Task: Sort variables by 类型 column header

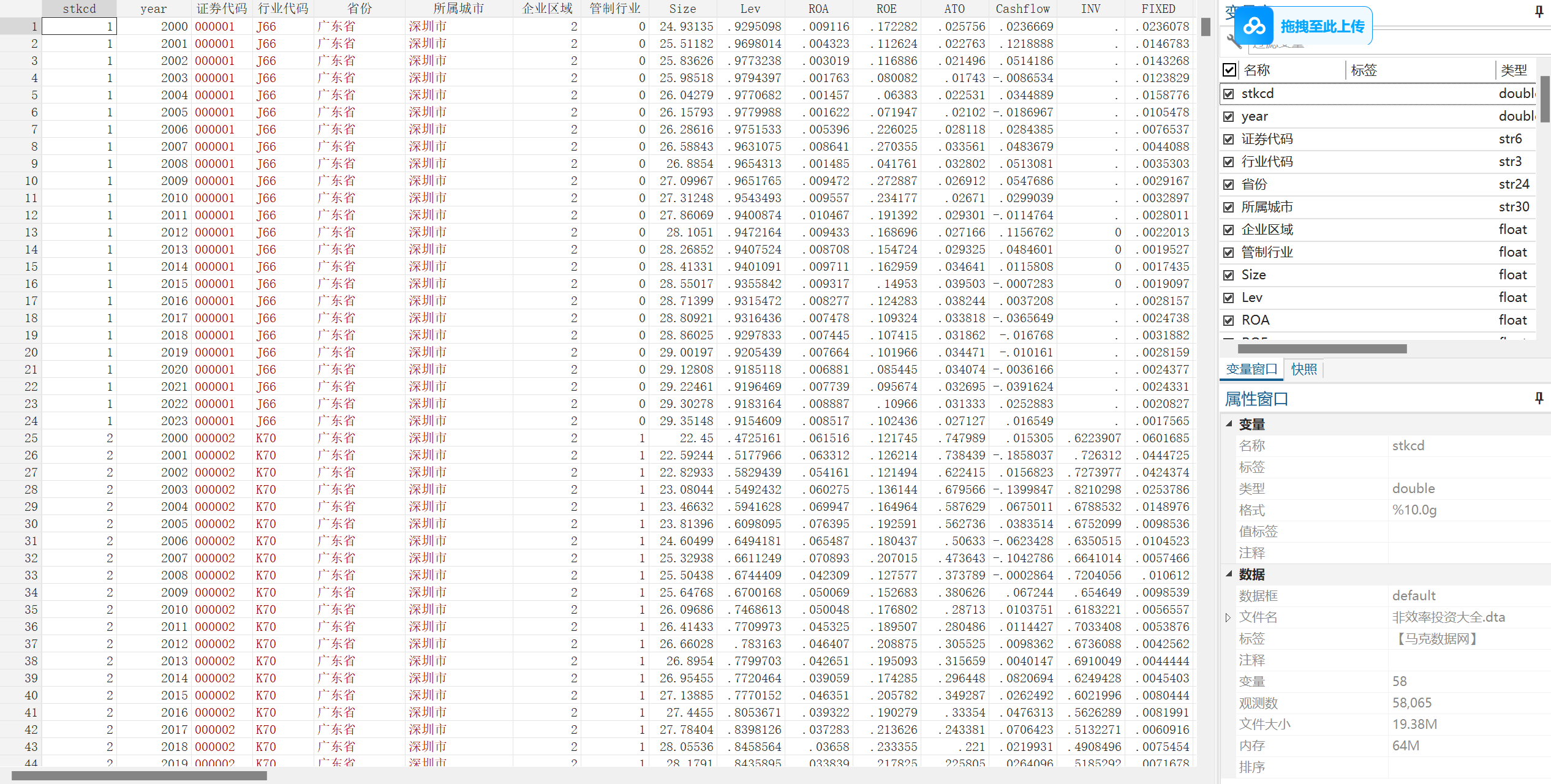Action: point(1514,70)
